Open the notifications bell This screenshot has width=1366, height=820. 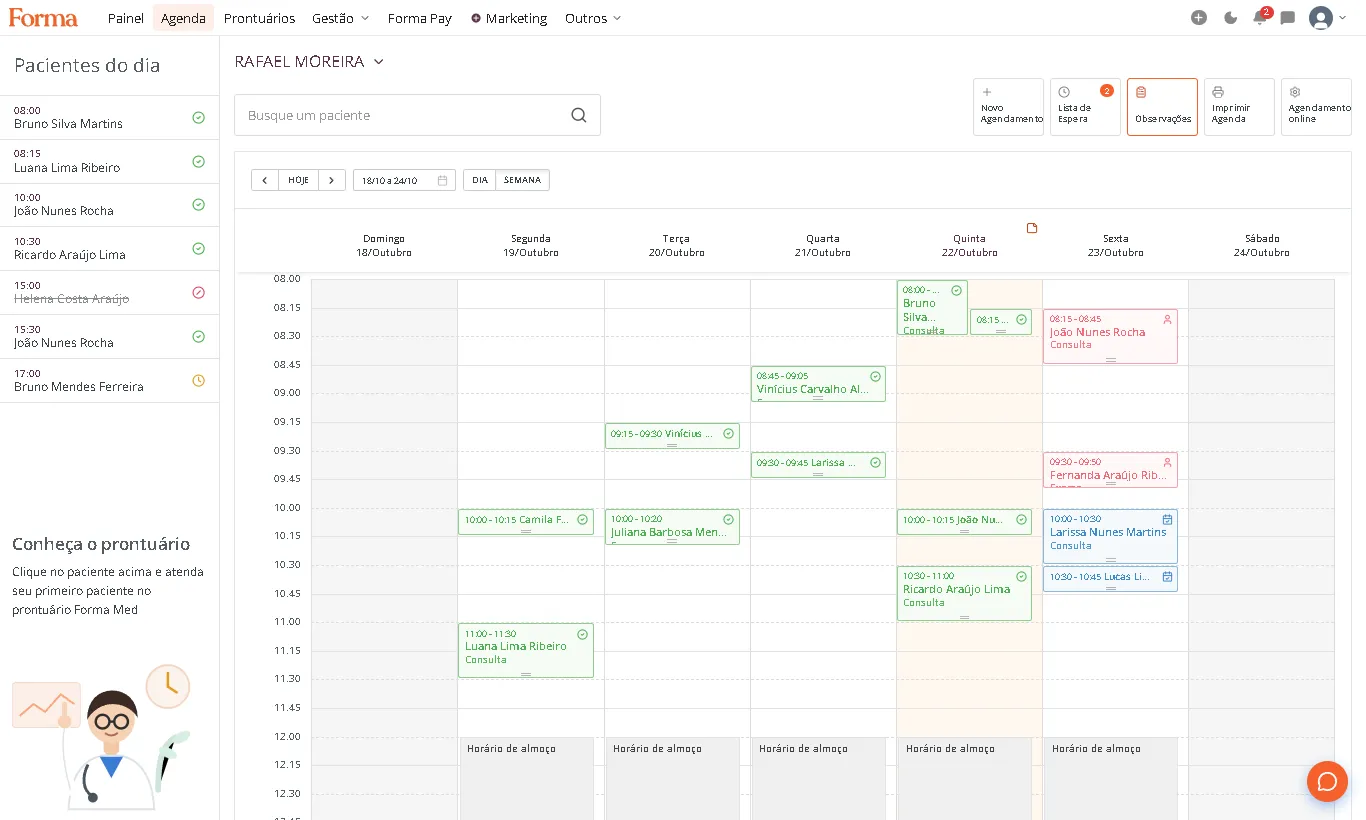pyautogui.click(x=1260, y=17)
